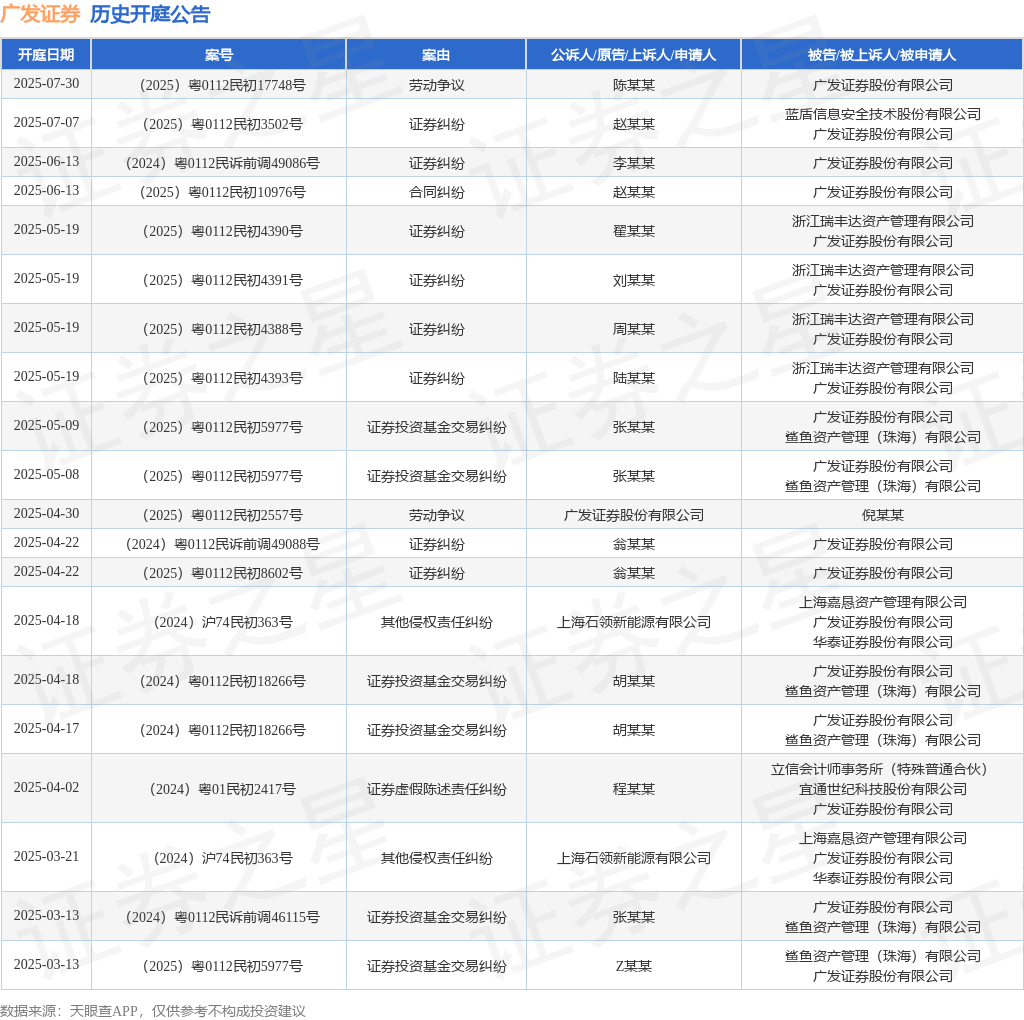Click the 证券虚假陈述责任纠纷 cell
Screen dimensions: 1024x1020
tap(436, 789)
